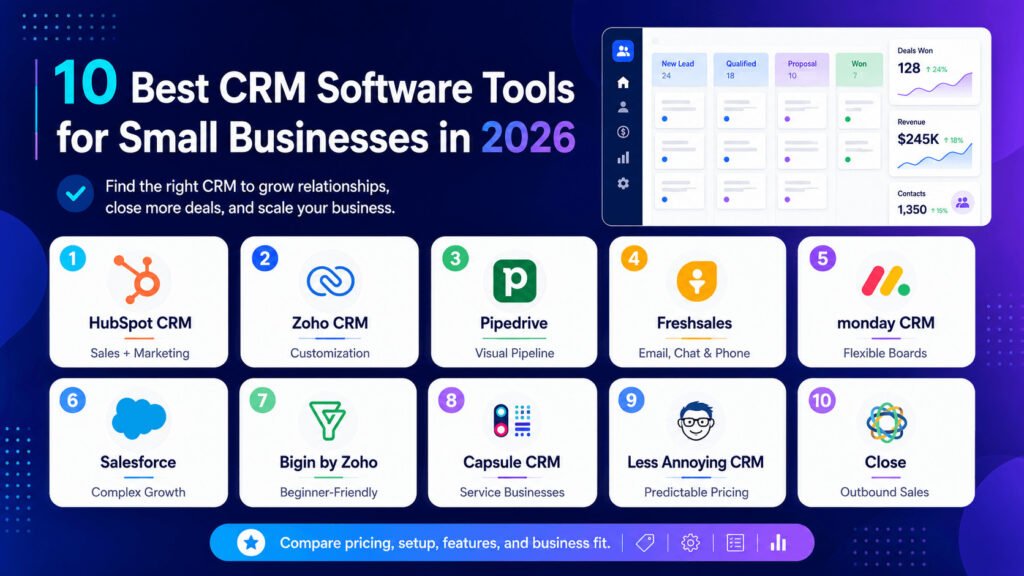The height and width of the screenshot is (576, 1024).
Task: Click the people icon in Contacts widget
Action: [x=963, y=202]
